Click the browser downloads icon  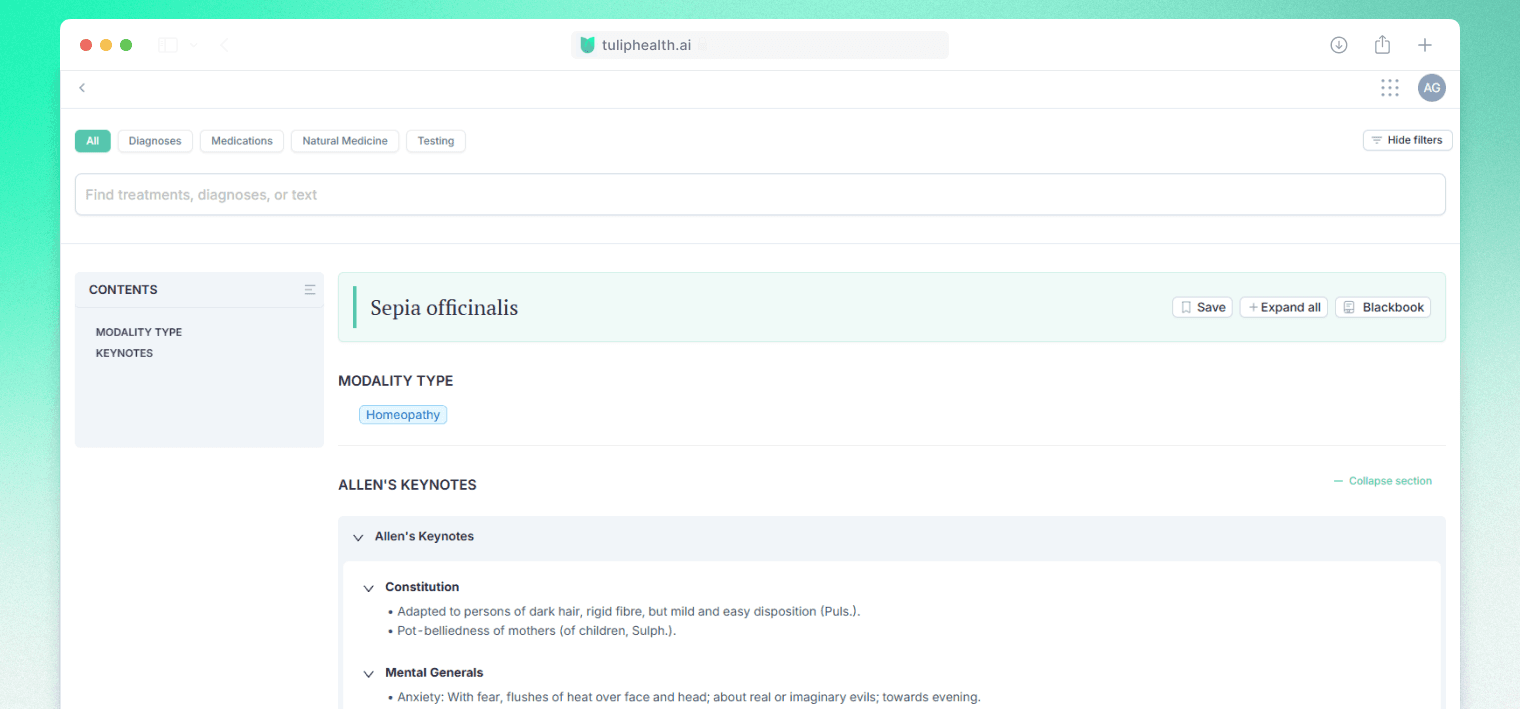tap(1339, 45)
